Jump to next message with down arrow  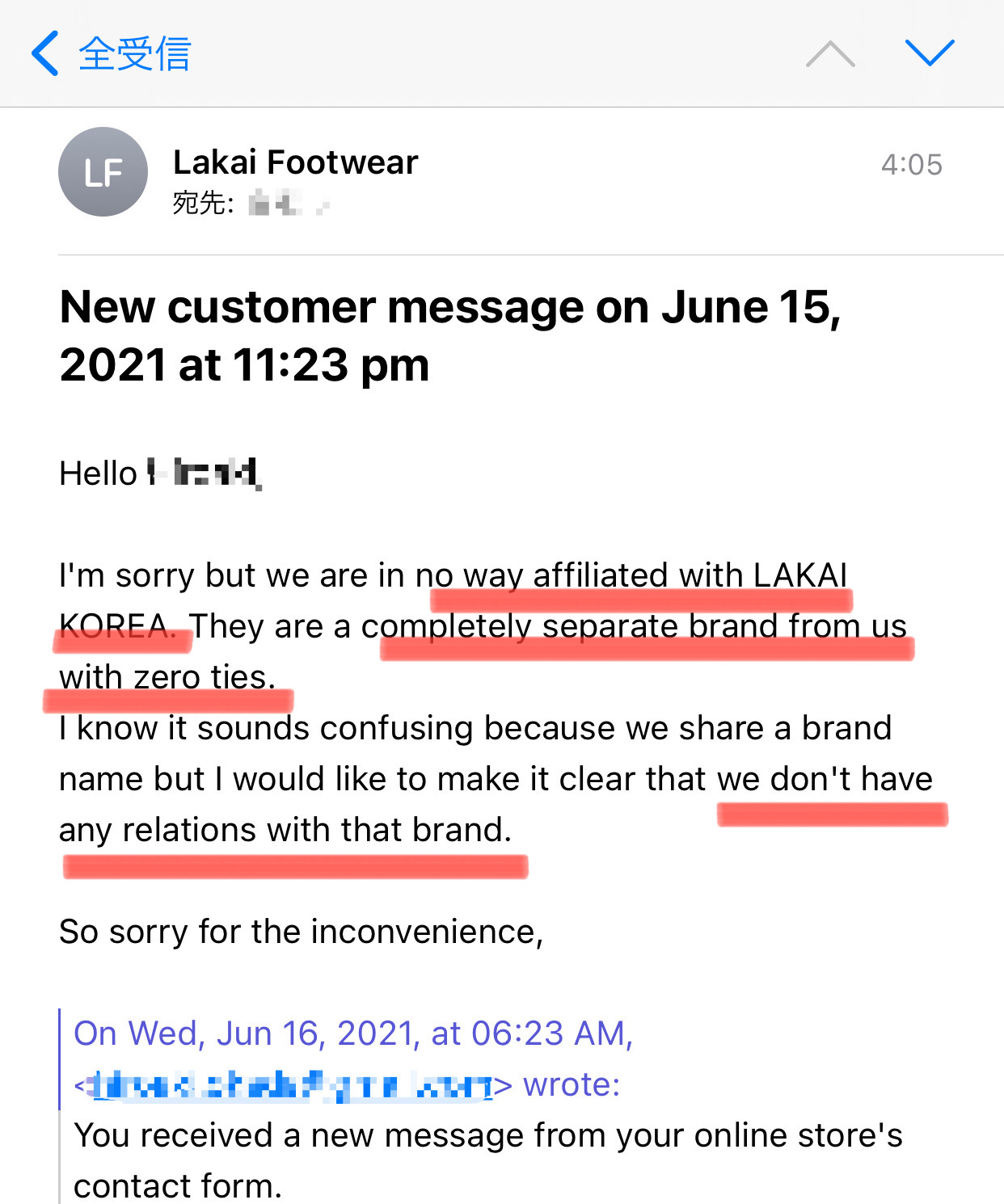(x=930, y=53)
